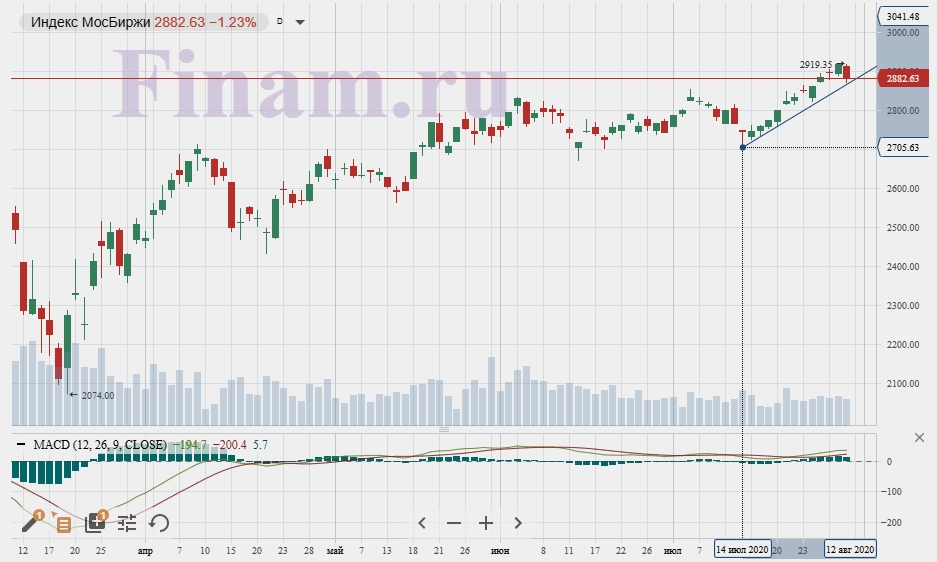
Task: Click the MACD value −194.7
Action: pos(190,445)
